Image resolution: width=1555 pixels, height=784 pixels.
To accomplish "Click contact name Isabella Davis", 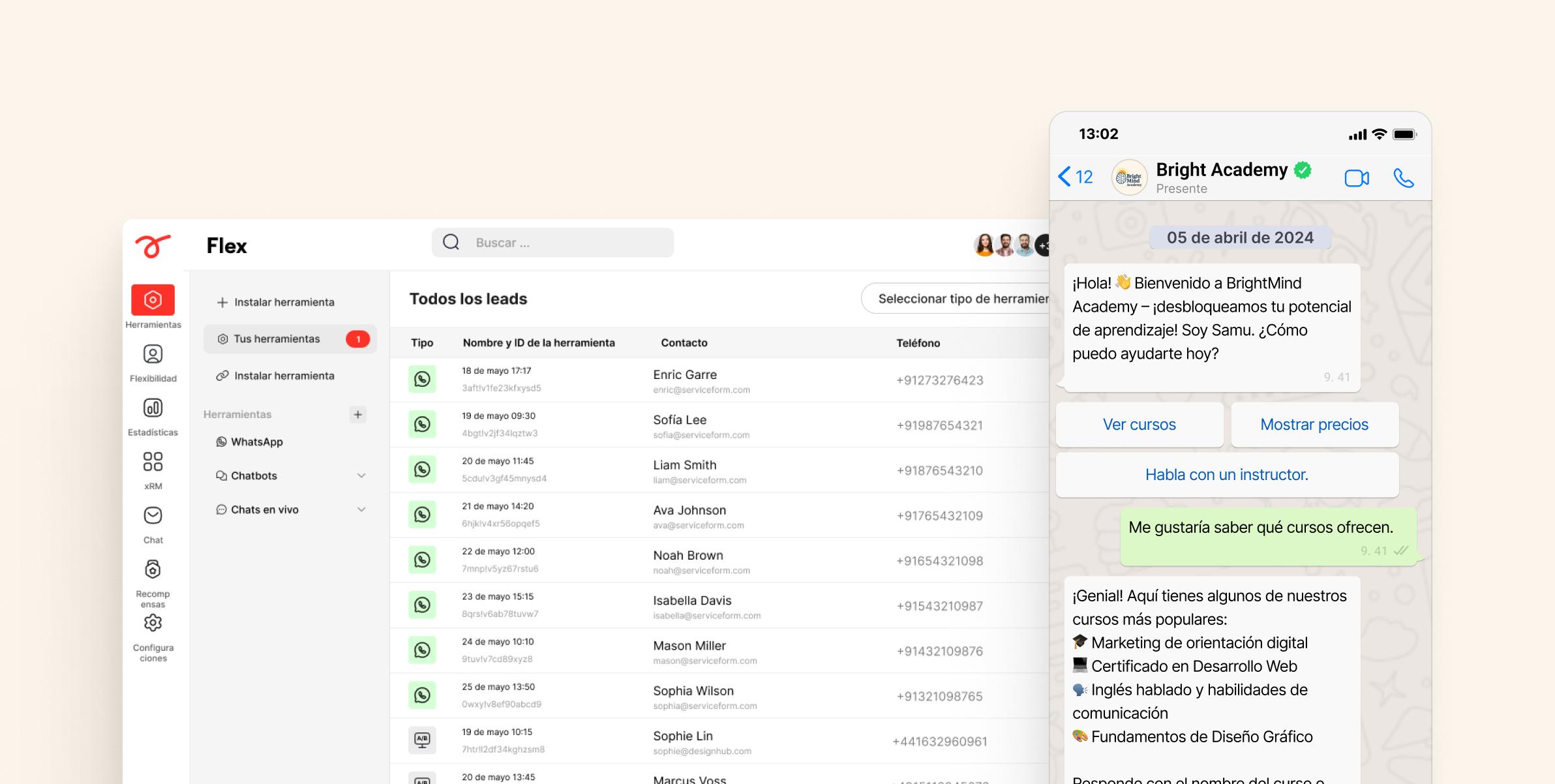I will tap(692, 600).
